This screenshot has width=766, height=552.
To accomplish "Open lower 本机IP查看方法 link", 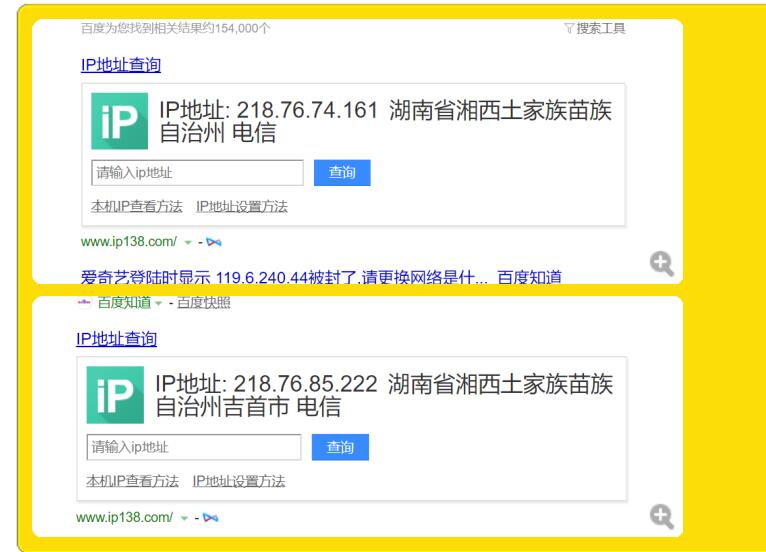I will coord(132,481).
